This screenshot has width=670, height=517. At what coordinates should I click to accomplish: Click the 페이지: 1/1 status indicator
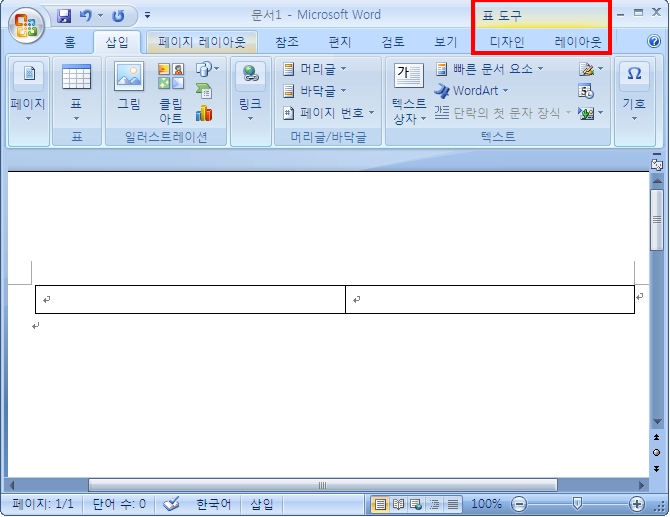(x=42, y=504)
